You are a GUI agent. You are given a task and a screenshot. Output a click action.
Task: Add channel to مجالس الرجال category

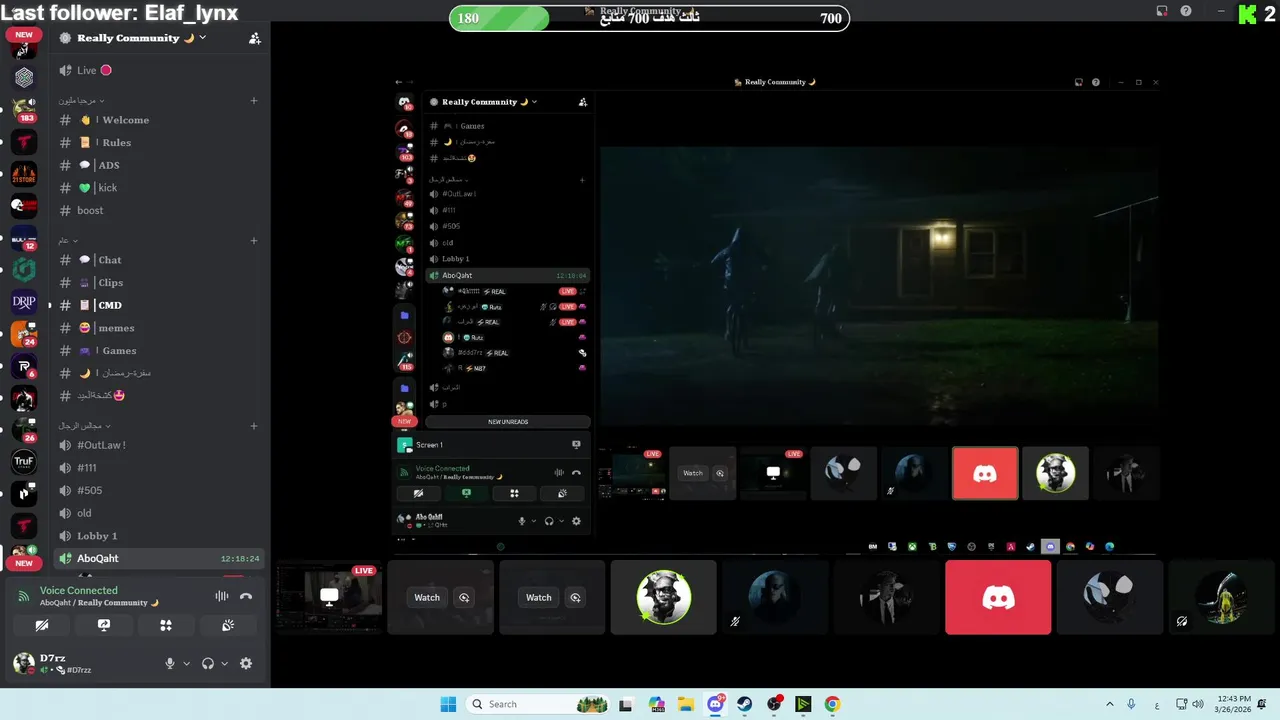[x=254, y=426]
